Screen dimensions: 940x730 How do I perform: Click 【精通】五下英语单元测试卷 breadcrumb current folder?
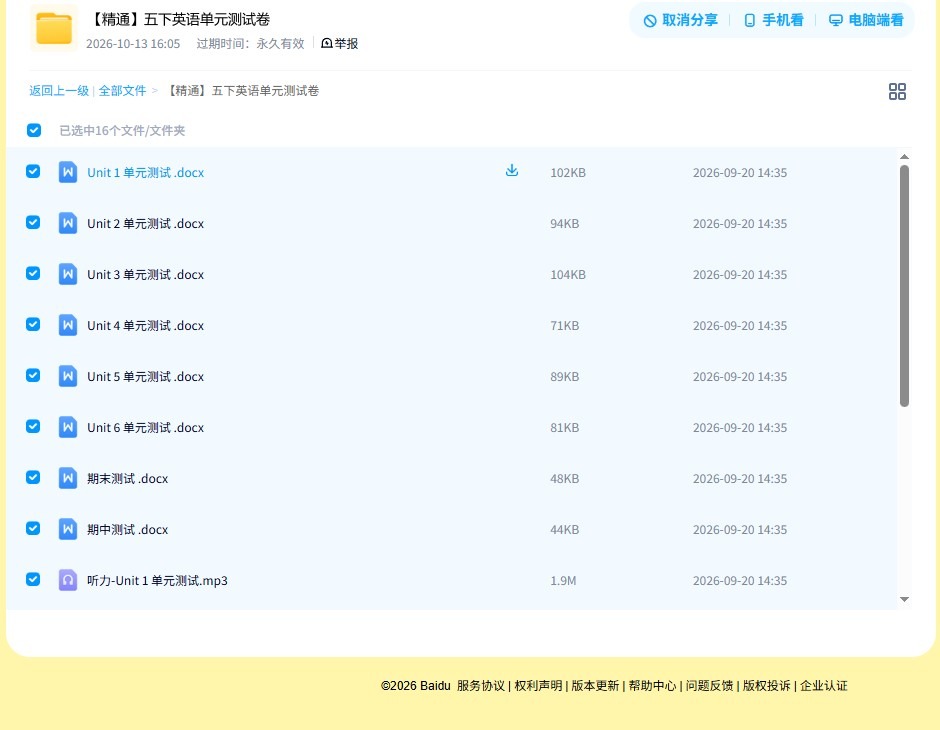pyautogui.click(x=242, y=91)
